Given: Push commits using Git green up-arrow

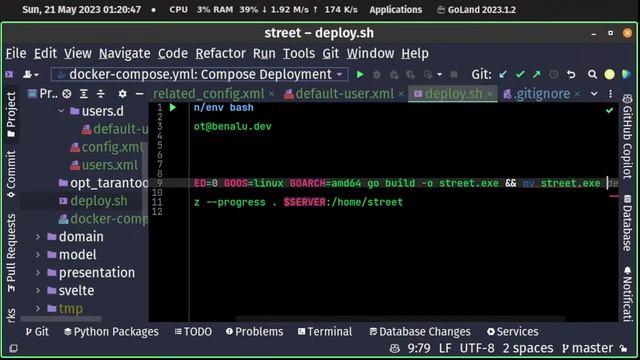Looking at the screenshot, I should click(x=537, y=75).
